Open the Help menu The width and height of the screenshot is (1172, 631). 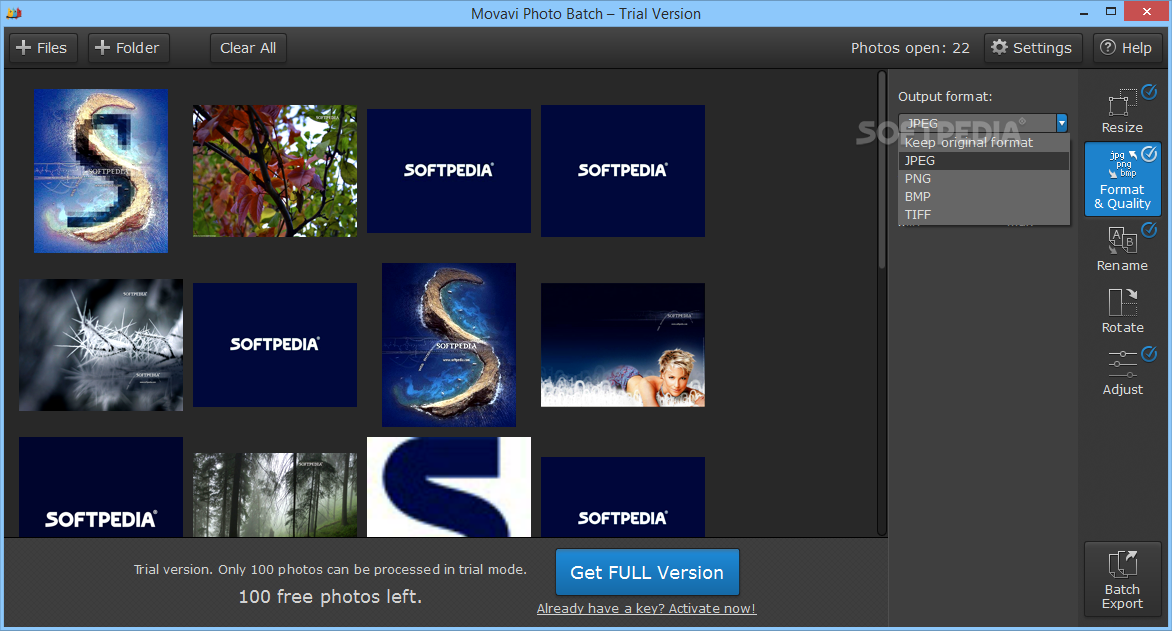(1126, 48)
